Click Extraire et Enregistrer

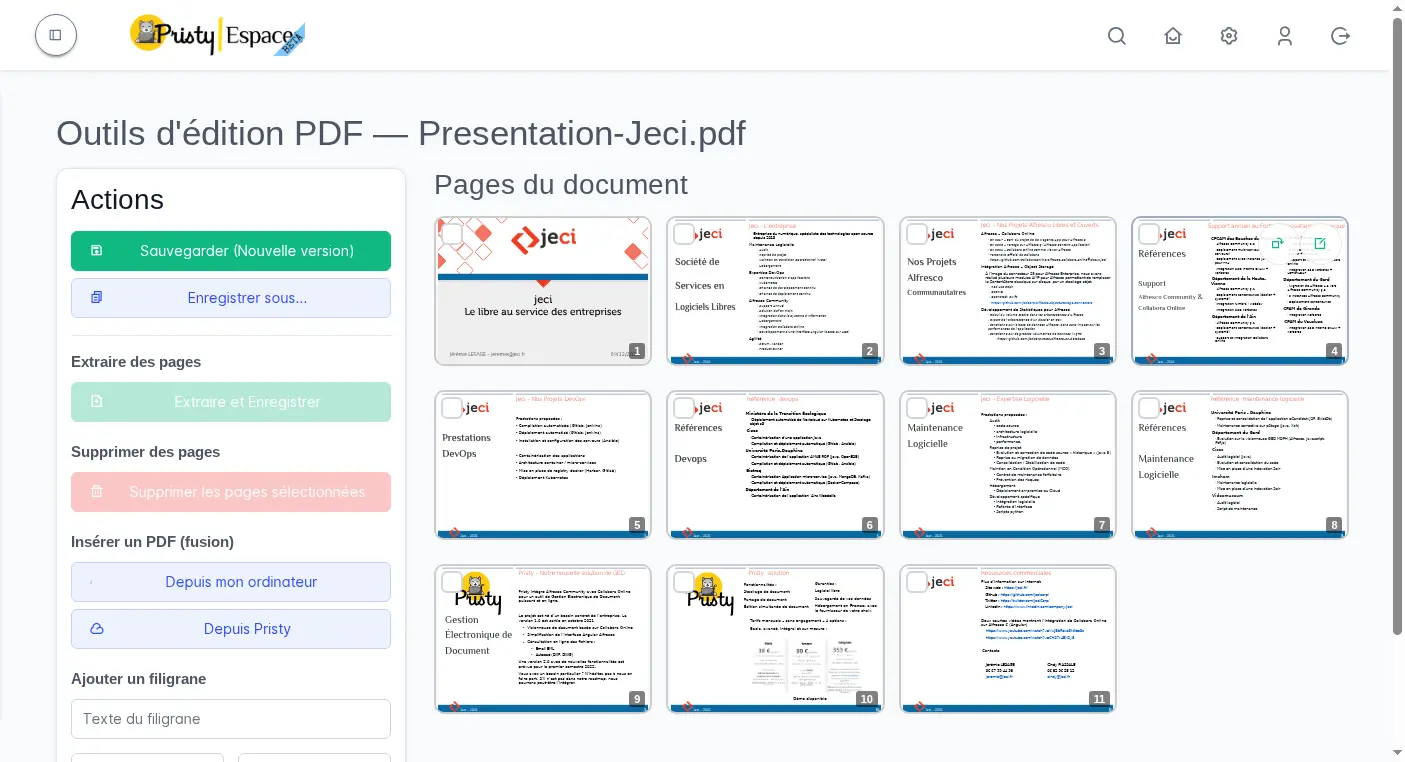point(230,401)
